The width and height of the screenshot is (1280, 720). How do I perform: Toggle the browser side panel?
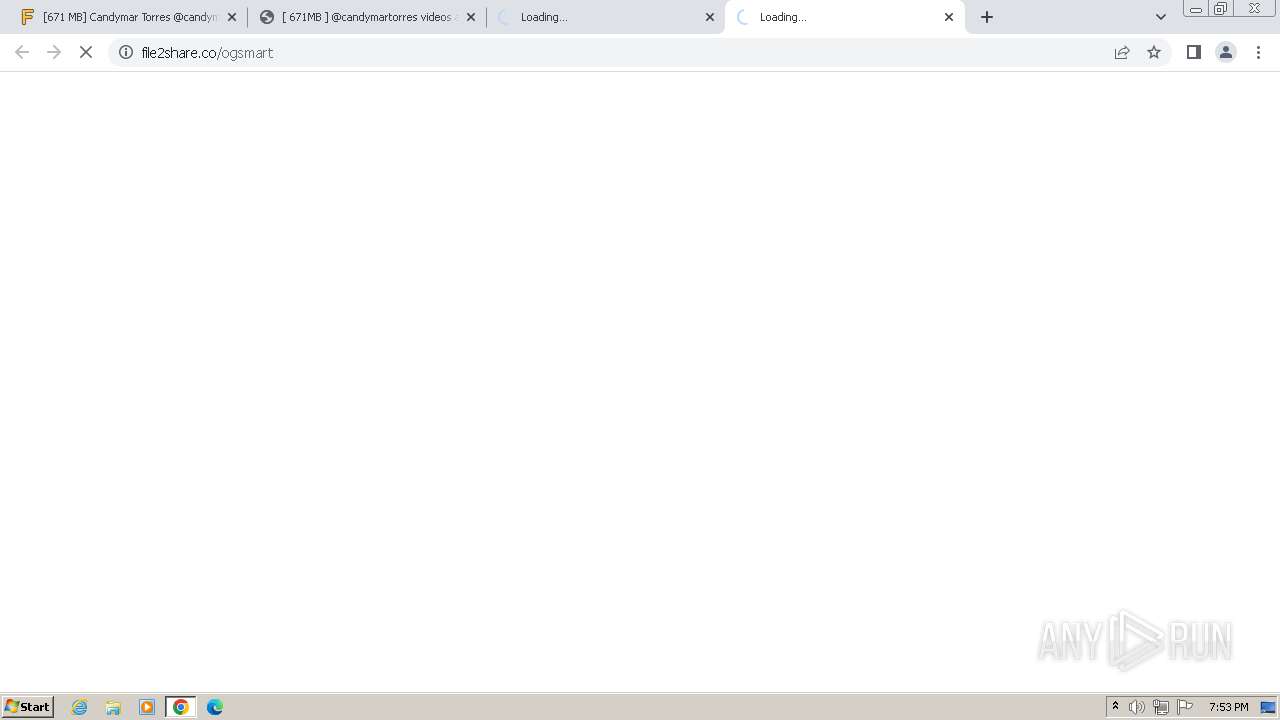click(1194, 52)
